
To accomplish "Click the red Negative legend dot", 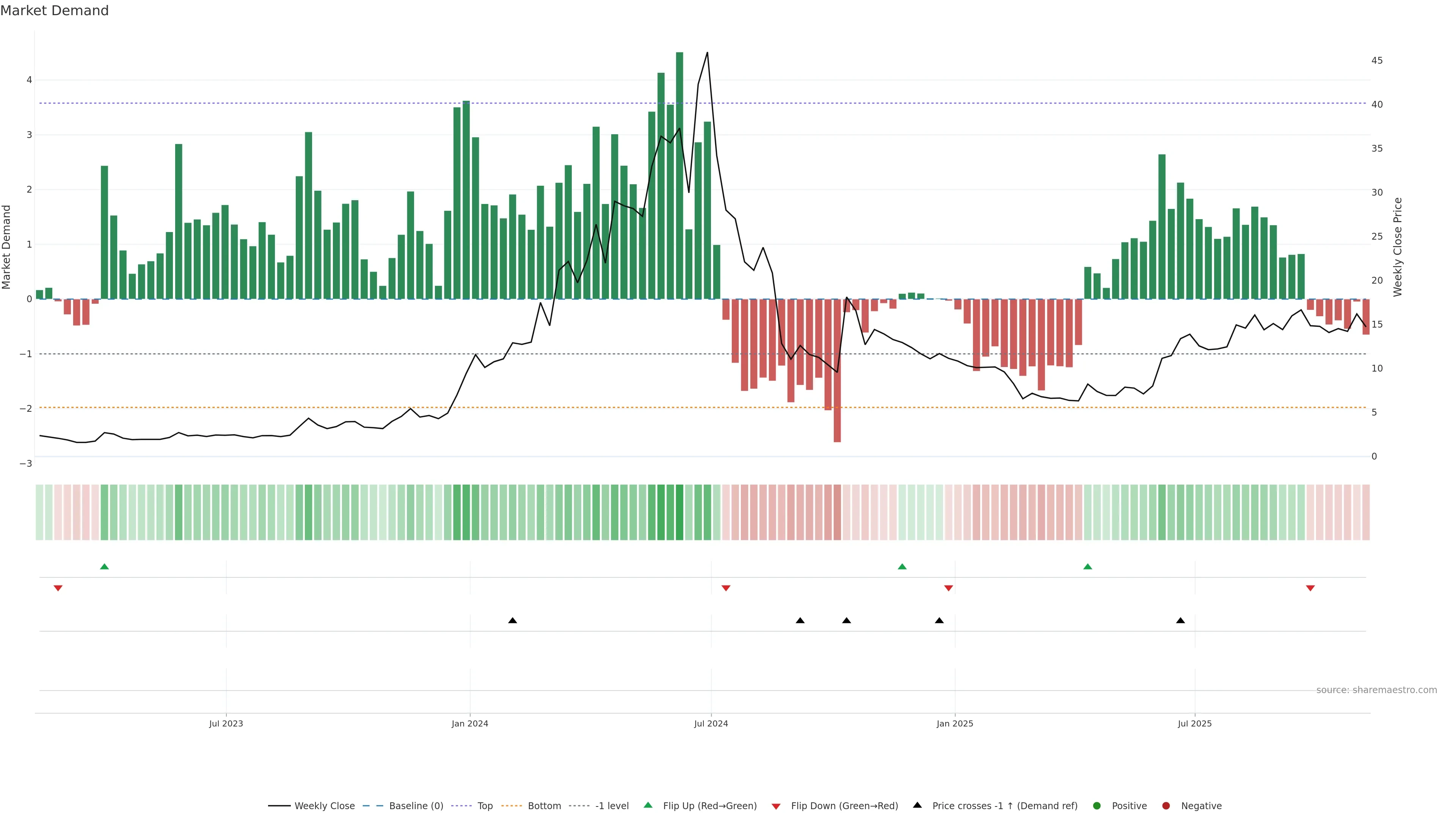I will 1166,806.
